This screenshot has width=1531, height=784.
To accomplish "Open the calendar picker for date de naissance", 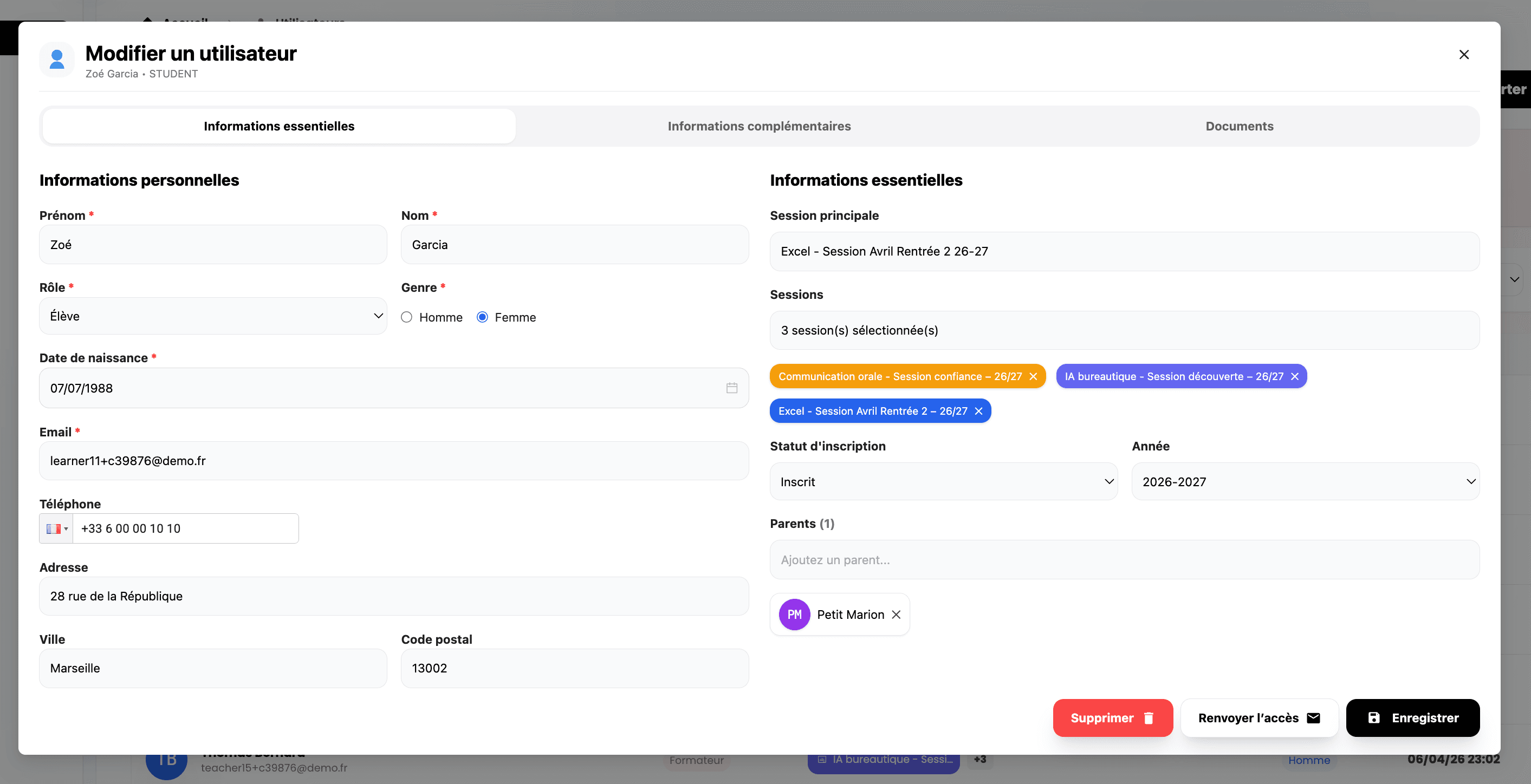I will click(732, 388).
